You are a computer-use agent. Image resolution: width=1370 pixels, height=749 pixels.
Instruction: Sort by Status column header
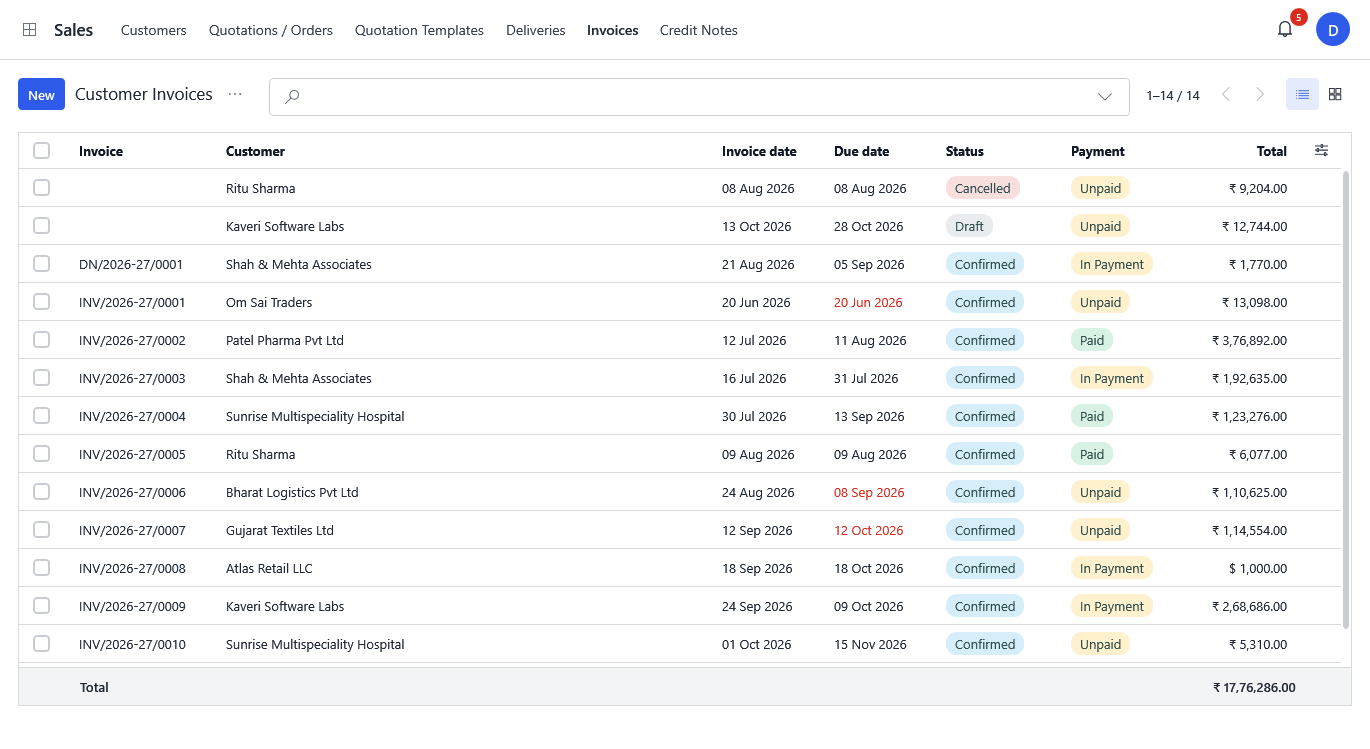click(965, 152)
